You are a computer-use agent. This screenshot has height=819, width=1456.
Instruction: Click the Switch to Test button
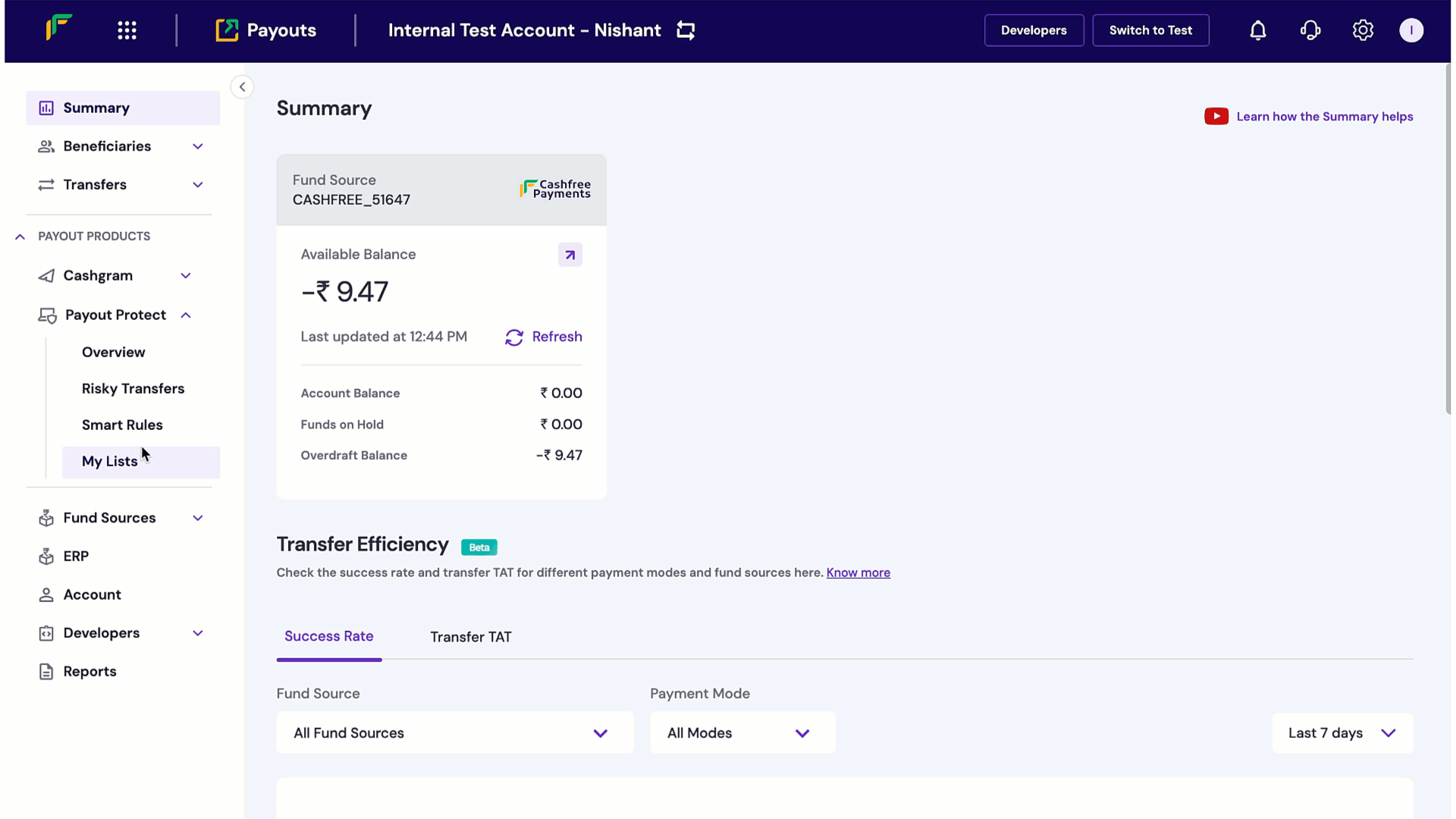[1150, 30]
